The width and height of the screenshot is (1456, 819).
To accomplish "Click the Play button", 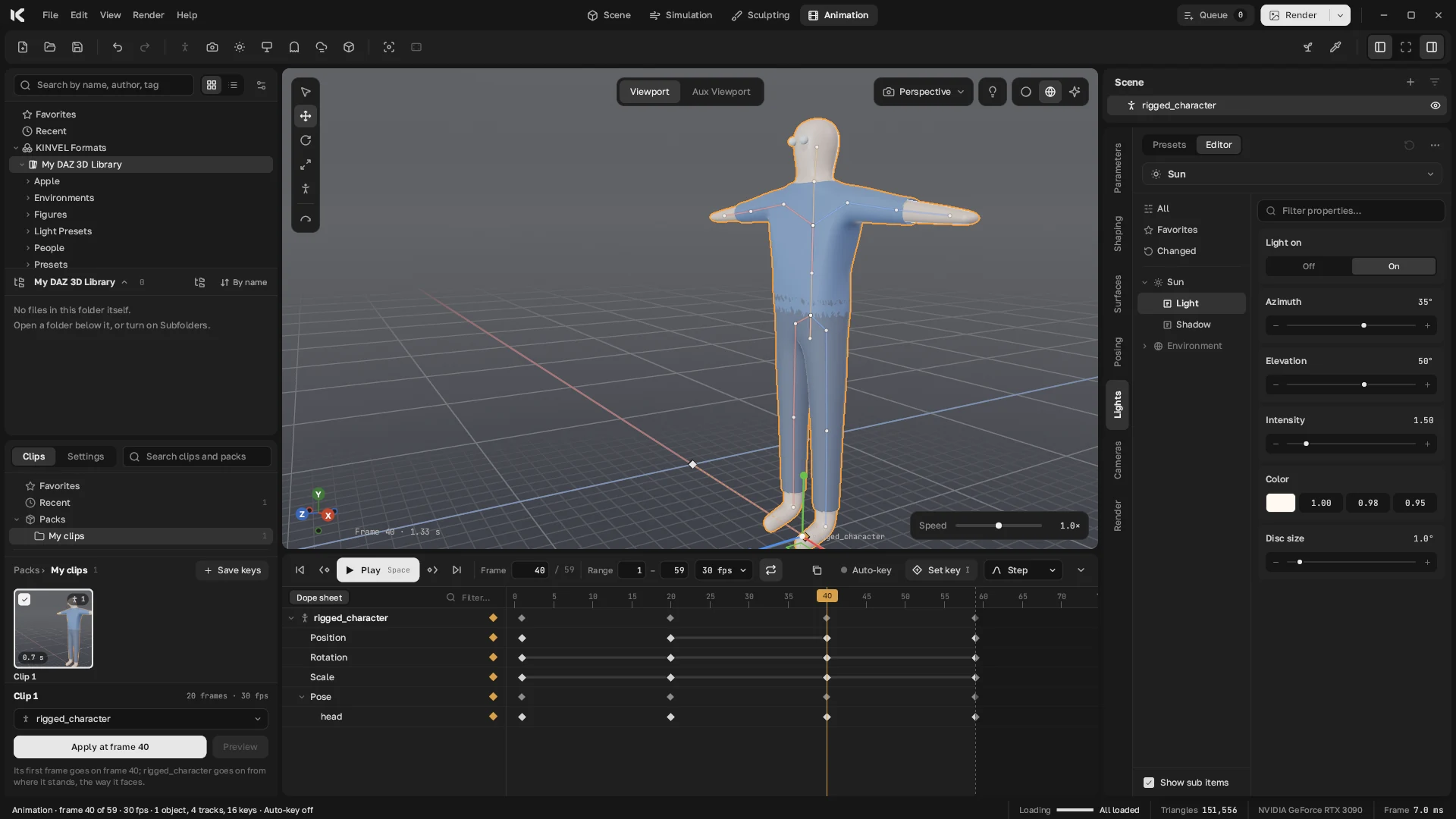I will pos(378,570).
